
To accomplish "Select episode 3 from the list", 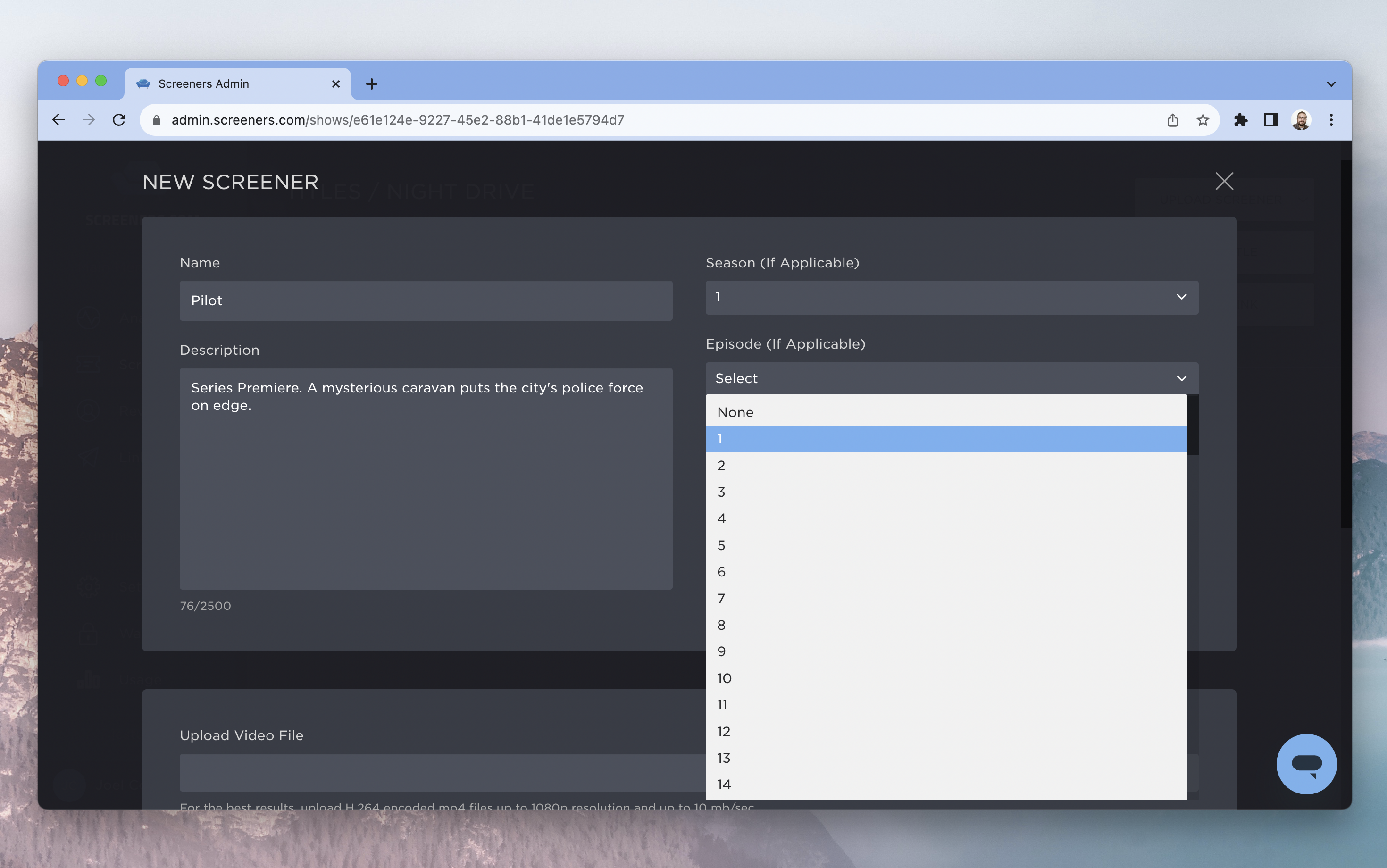I will click(x=945, y=492).
